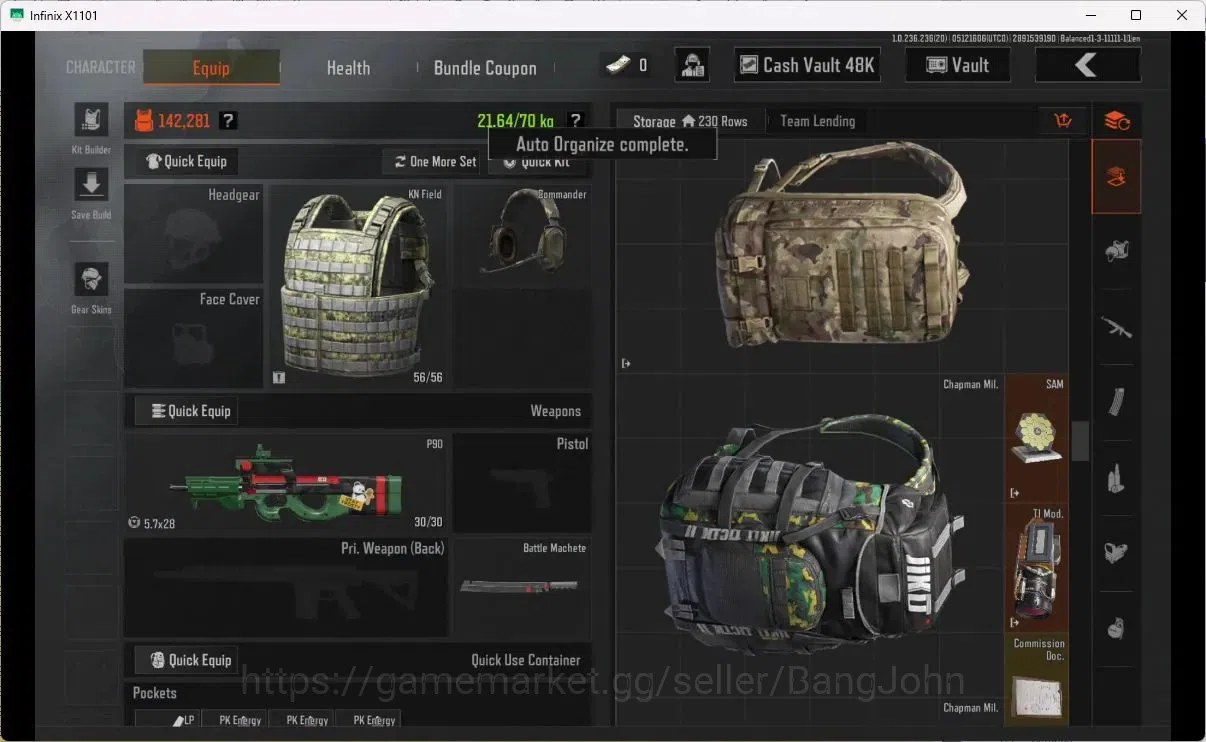The width and height of the screenshot is (1206, 742).
Task: Maximize the Infinix X1101 window
Action: [x=1136, y=15]
